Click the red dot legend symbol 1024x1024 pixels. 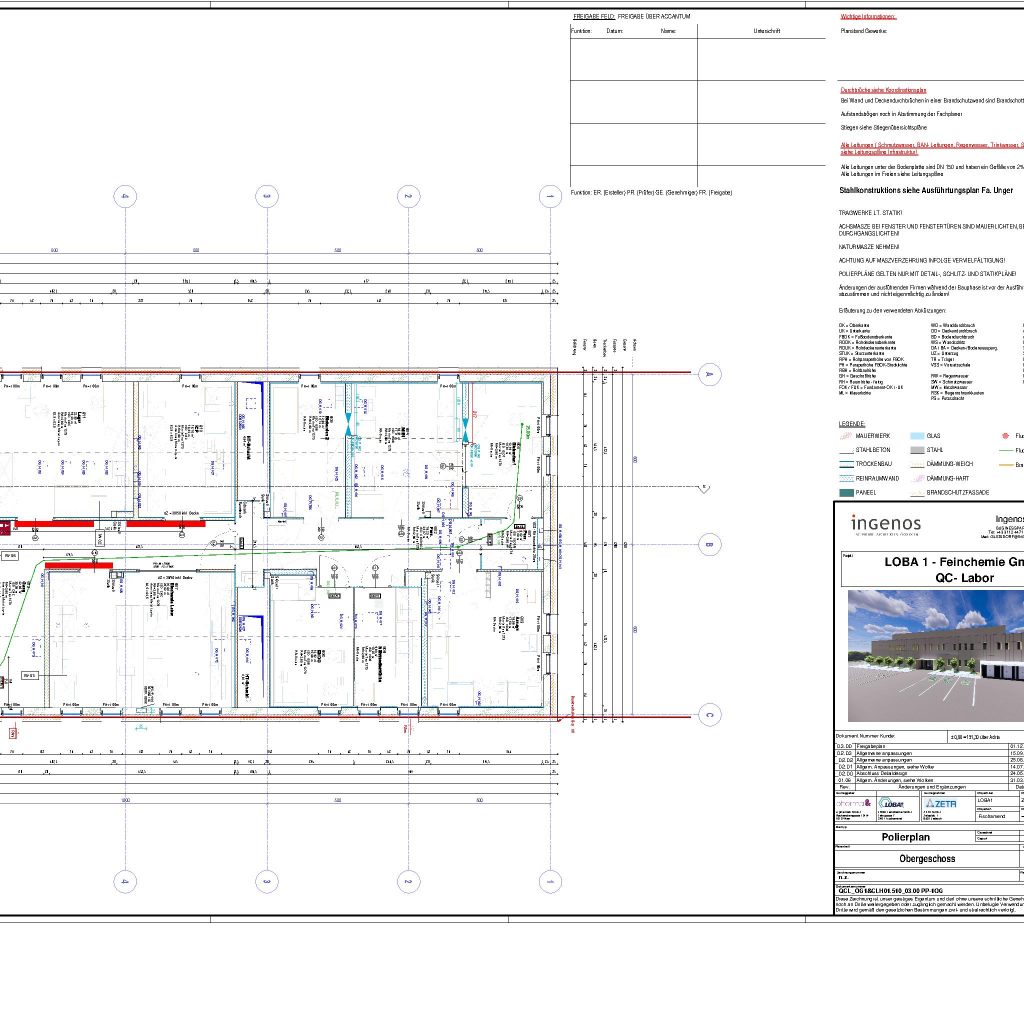(x=1005, y=436)
